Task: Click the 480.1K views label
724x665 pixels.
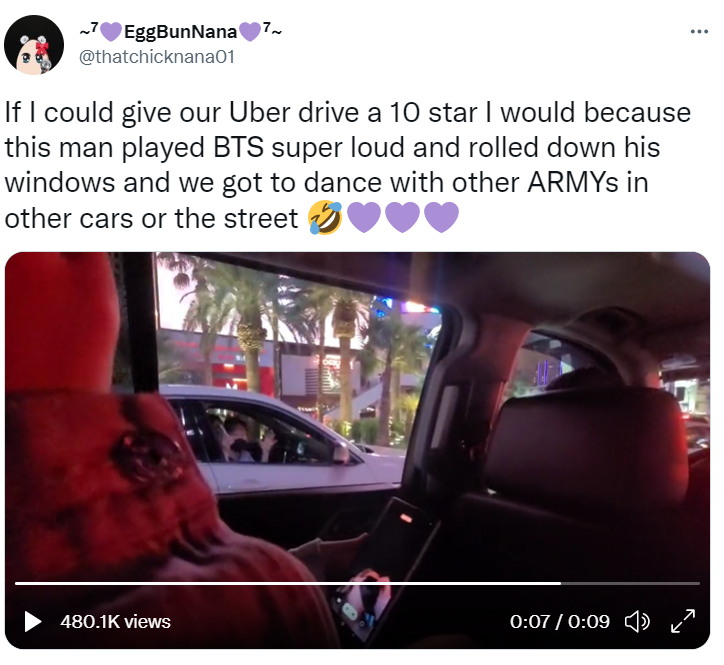Action: [115, 622]
